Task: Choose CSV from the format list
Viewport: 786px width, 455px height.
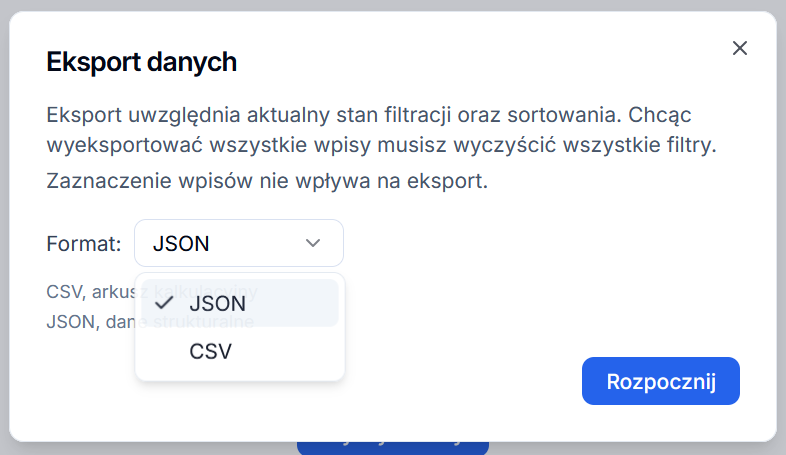Action: tap(210, 352)
